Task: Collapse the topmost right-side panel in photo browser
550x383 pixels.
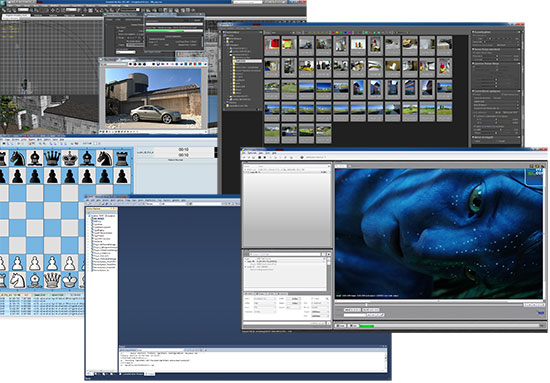Action: 473,32
